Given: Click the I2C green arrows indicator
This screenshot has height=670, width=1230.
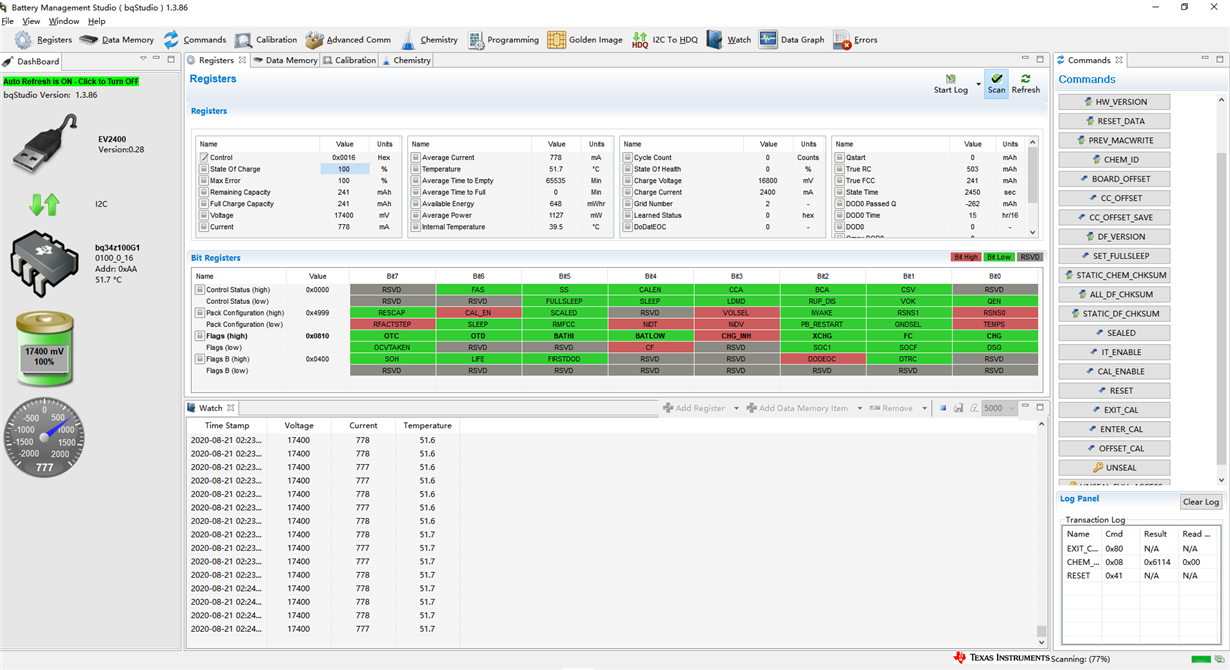Looking at the screenshot, I should tap(44, 204).
